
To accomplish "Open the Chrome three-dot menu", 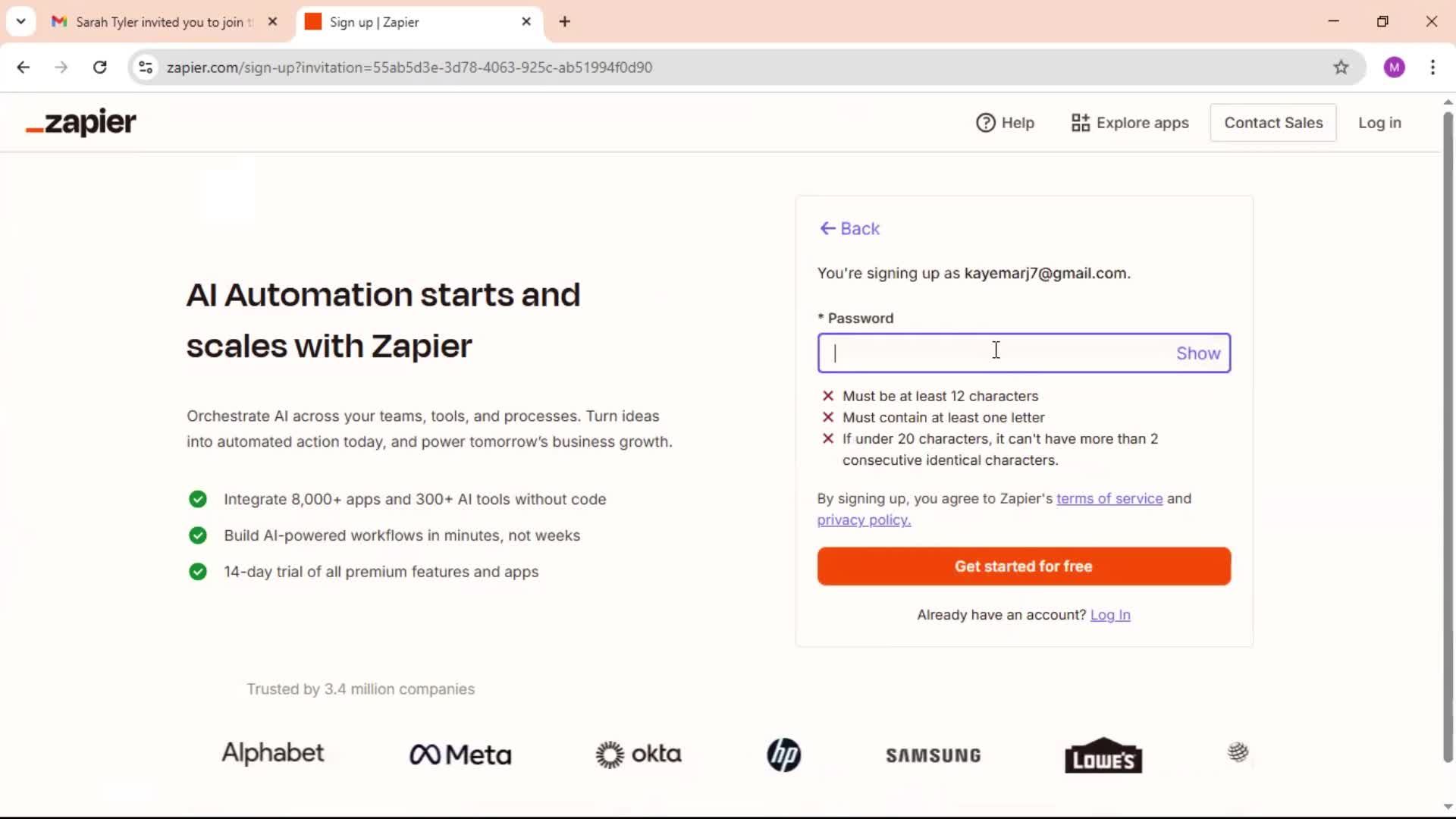I will [x=1432, y=67].
